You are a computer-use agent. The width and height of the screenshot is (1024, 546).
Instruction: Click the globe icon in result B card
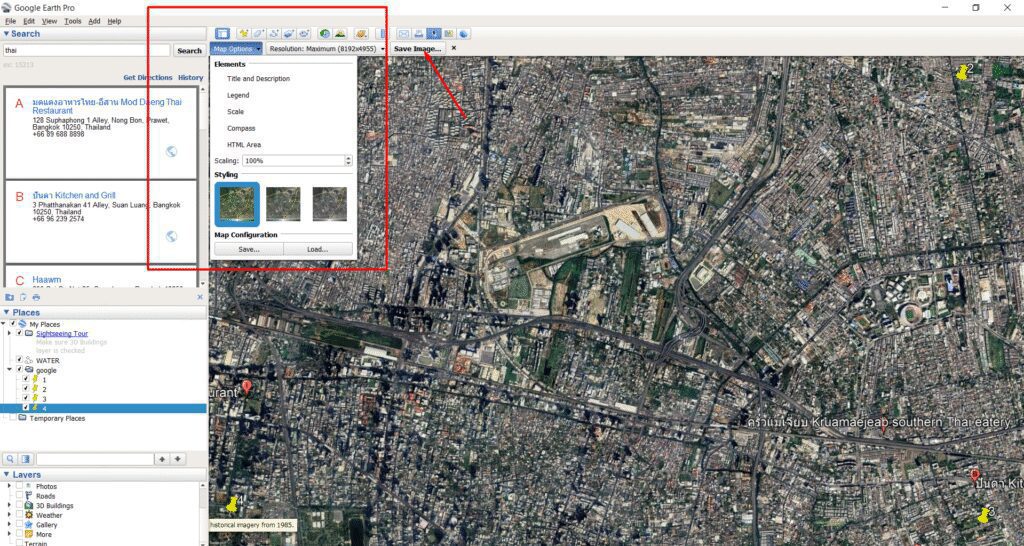[171, 236]
